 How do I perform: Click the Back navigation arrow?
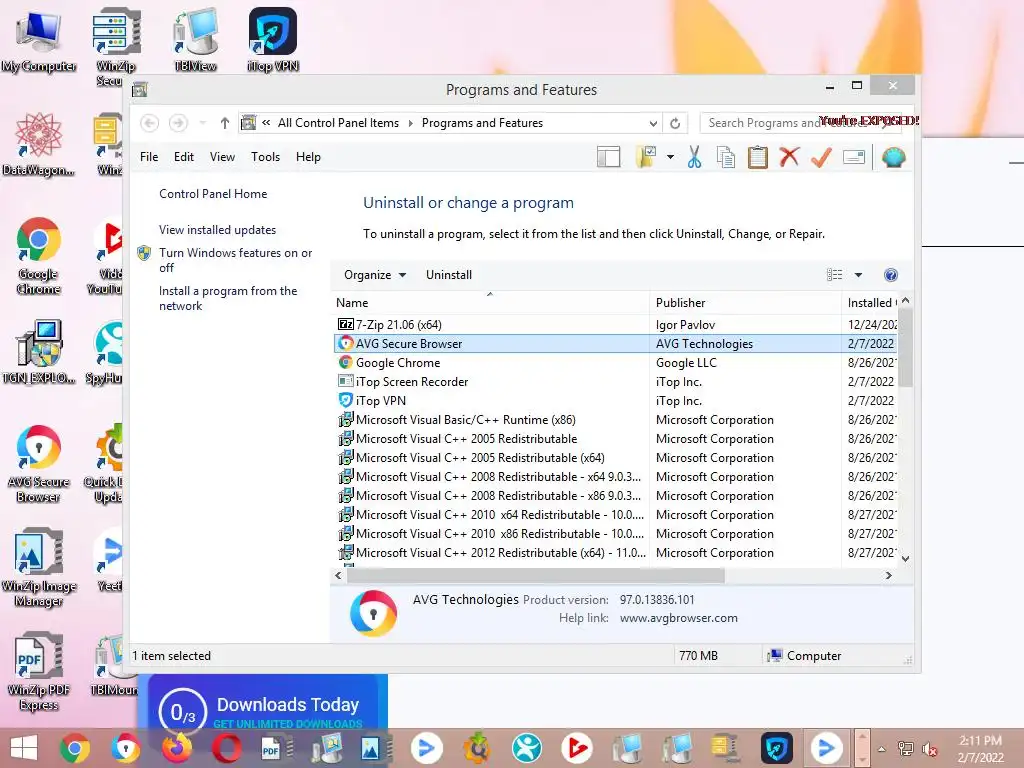coord(150,123)
